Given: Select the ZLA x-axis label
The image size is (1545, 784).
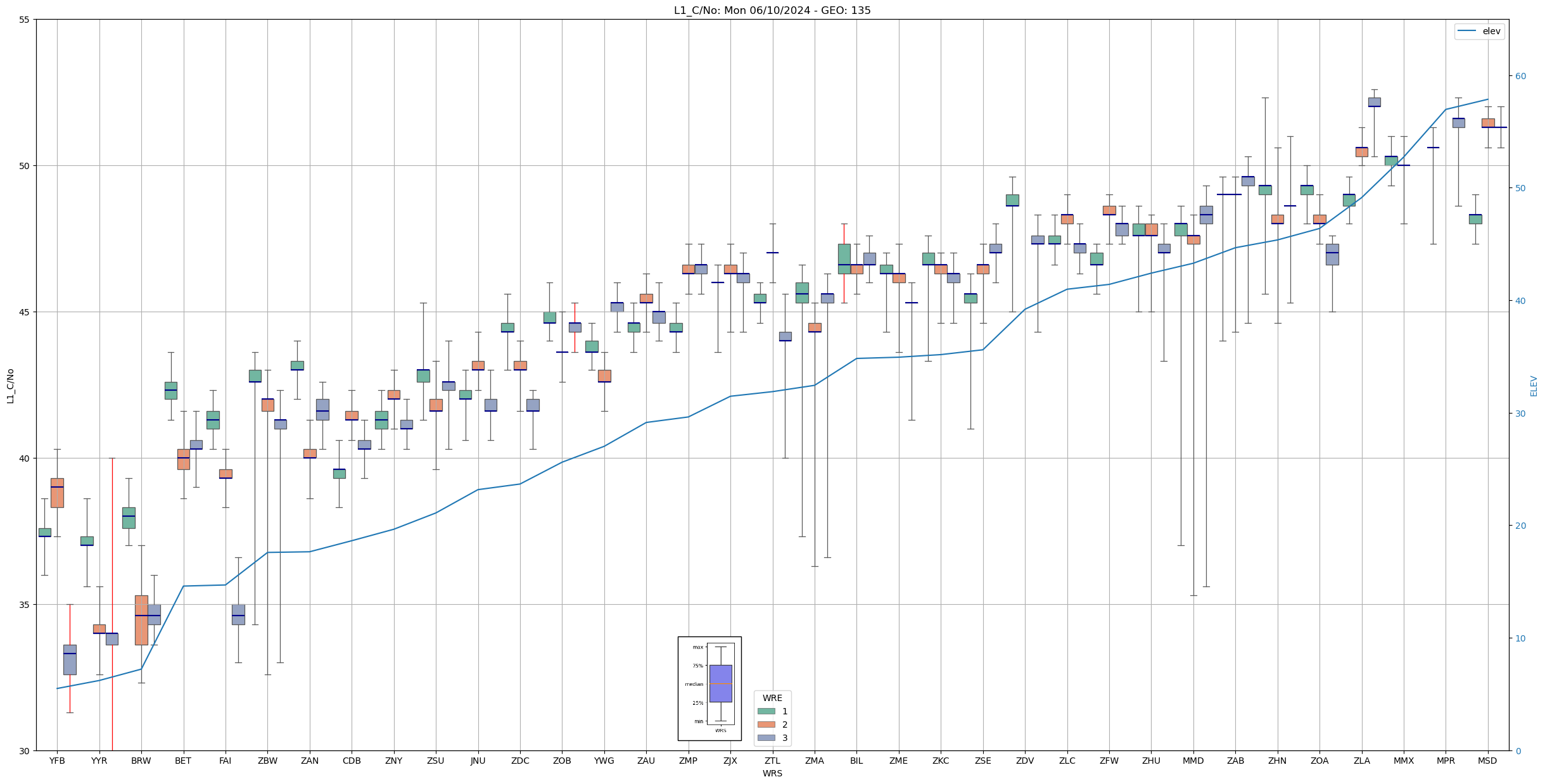Looking at the screenshot, I should [x=1362, y=761].
